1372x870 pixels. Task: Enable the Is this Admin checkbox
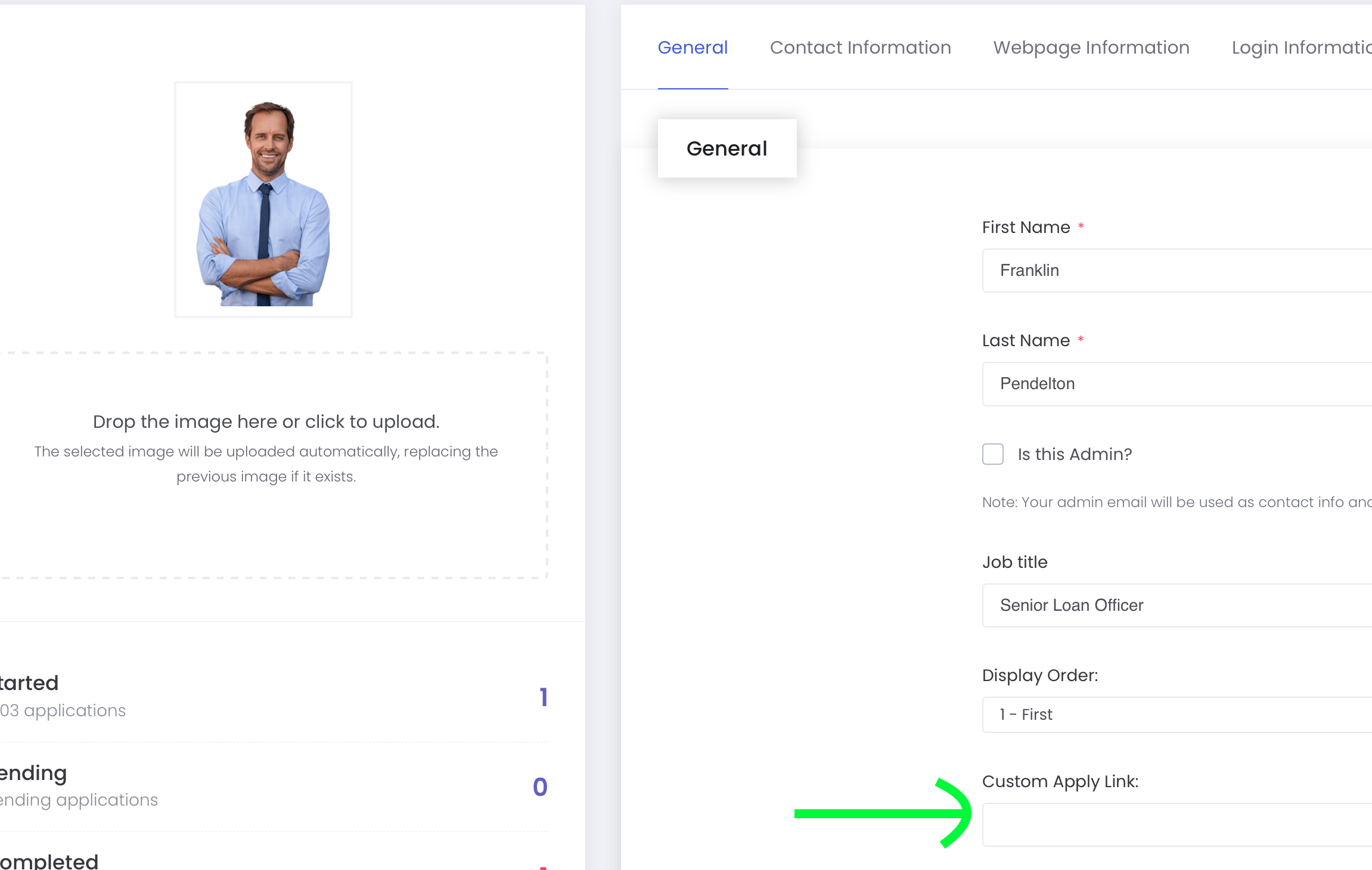tap(993, 454)
